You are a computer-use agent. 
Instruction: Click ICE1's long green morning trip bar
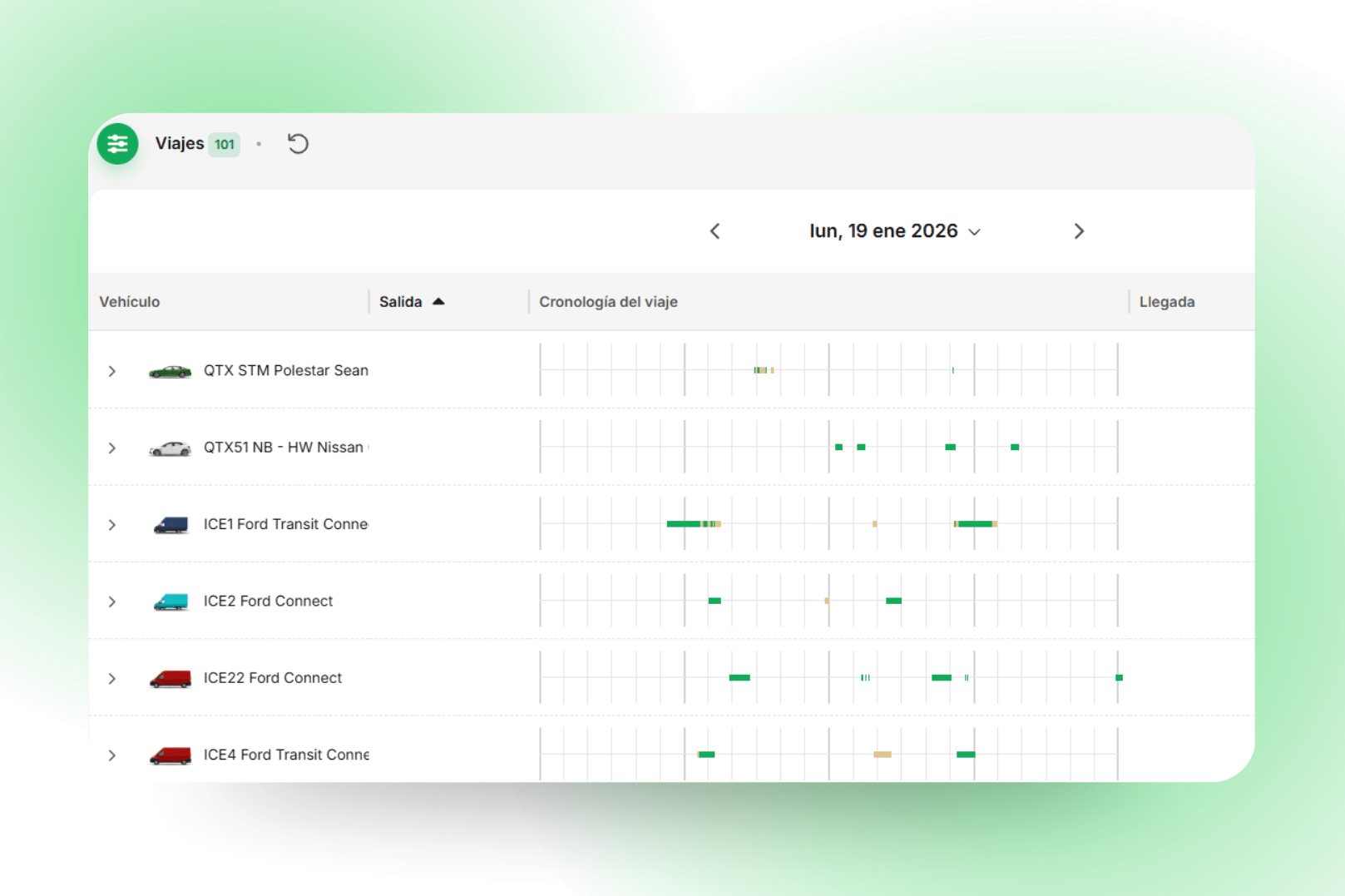683,524
